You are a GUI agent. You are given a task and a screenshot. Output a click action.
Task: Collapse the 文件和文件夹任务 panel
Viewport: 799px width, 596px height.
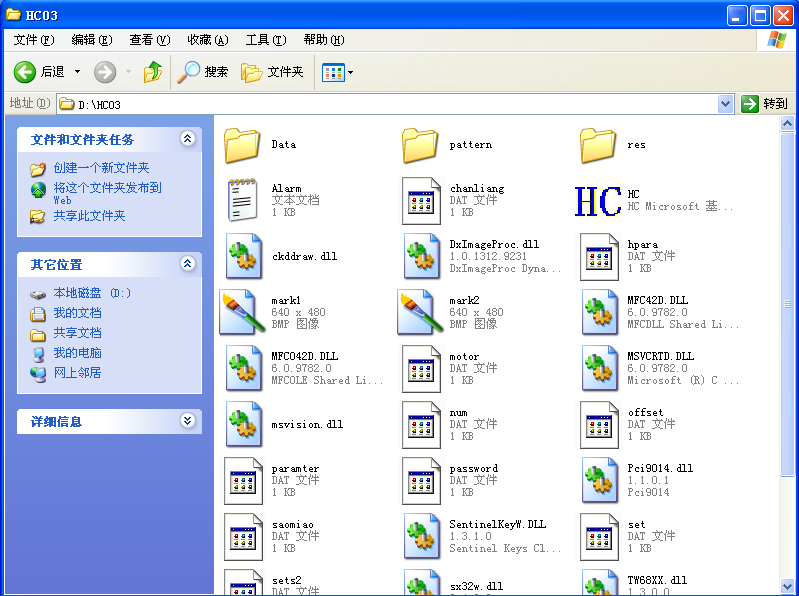187,139
